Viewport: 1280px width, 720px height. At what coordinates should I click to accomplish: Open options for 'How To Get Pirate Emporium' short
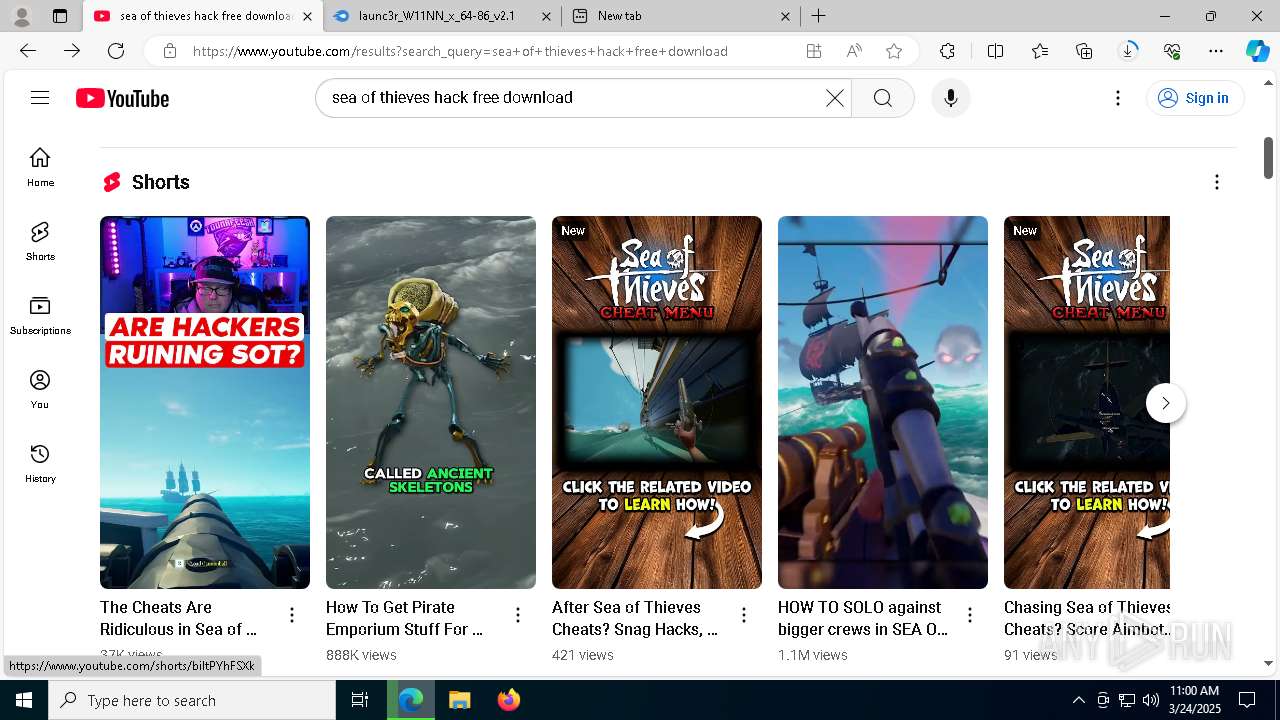click(518, 615)
